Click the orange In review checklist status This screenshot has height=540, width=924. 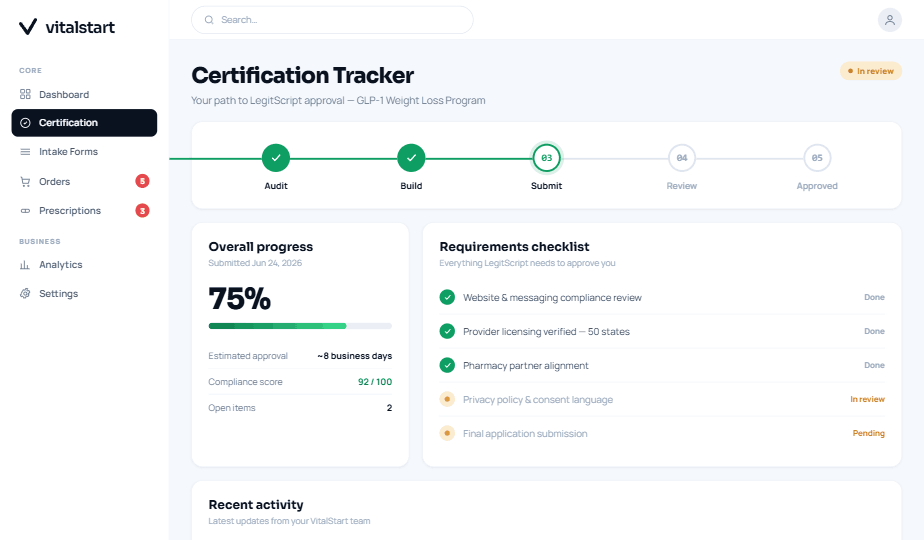(x=867, y=399)
